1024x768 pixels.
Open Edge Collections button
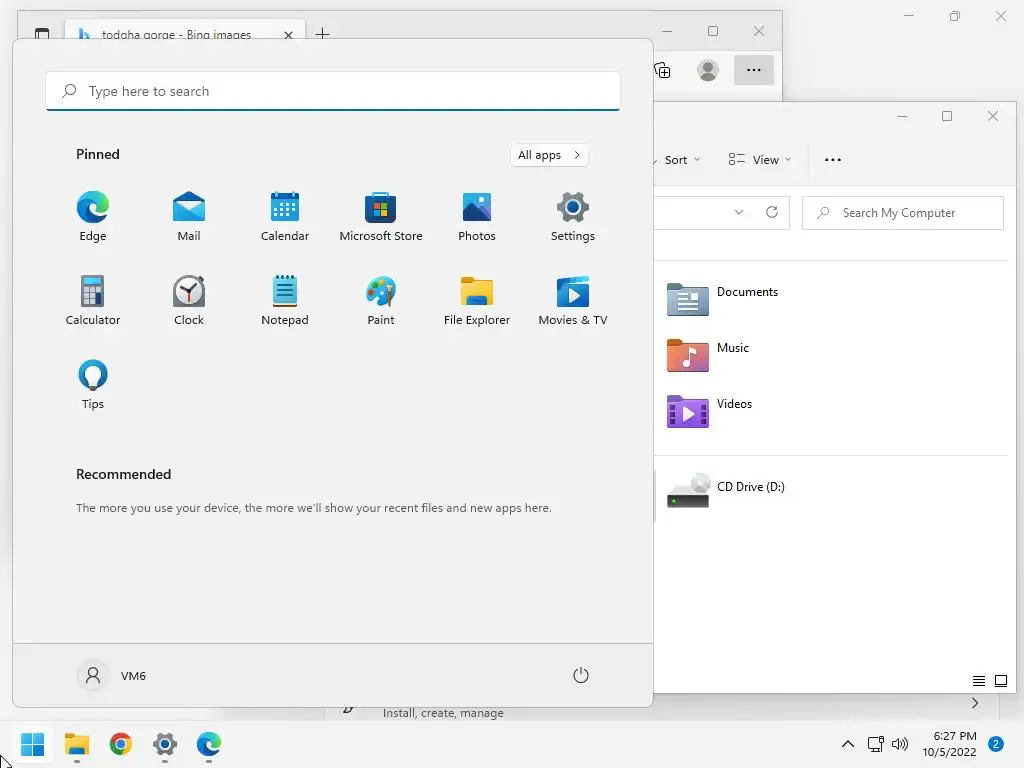click(663, 70)
